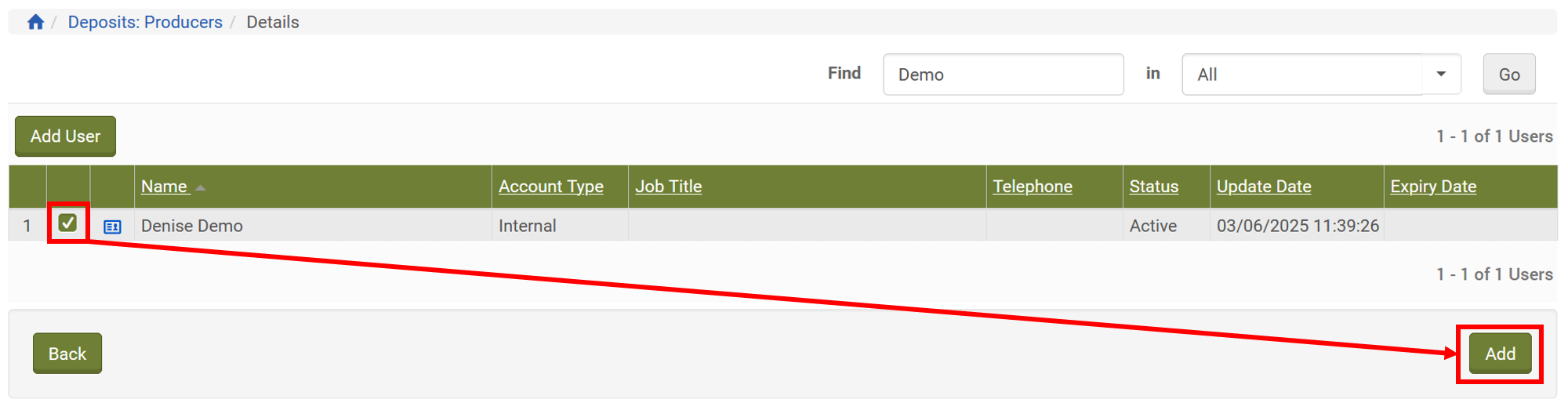
Task: Open Deposits: Producers breadcrumb link
Action: (x=145, y=22)
